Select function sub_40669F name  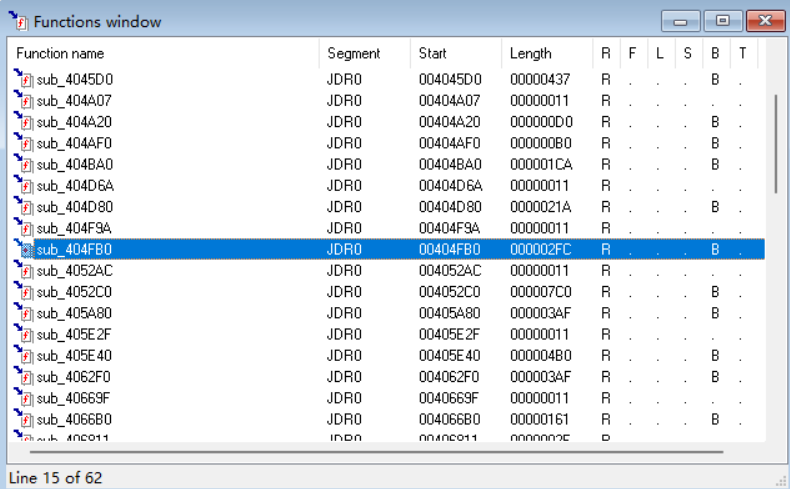pyautogui.click(x=73, y=398)
